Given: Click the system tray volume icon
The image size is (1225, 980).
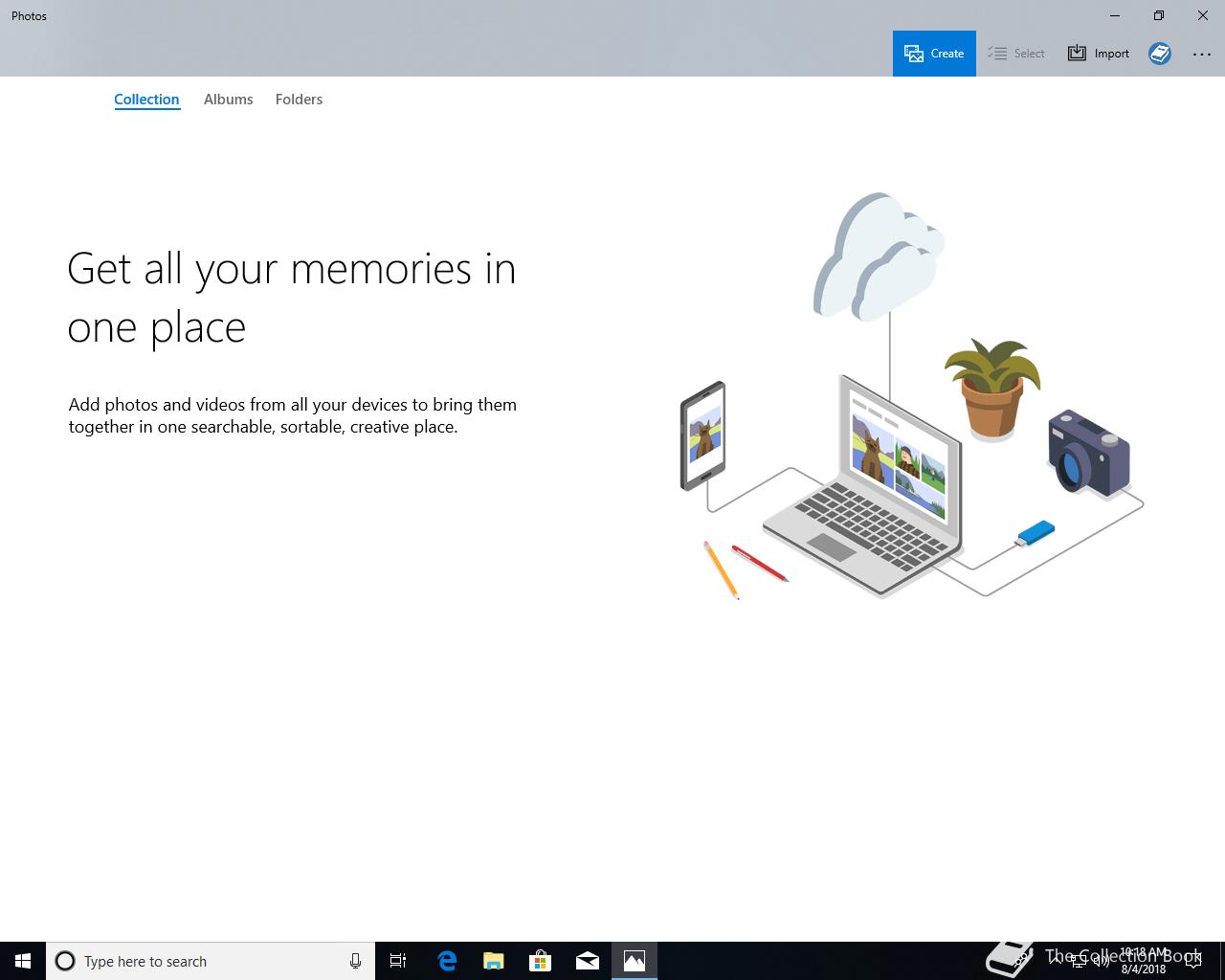Looking at the screenshot, I should click(1102, 961).
